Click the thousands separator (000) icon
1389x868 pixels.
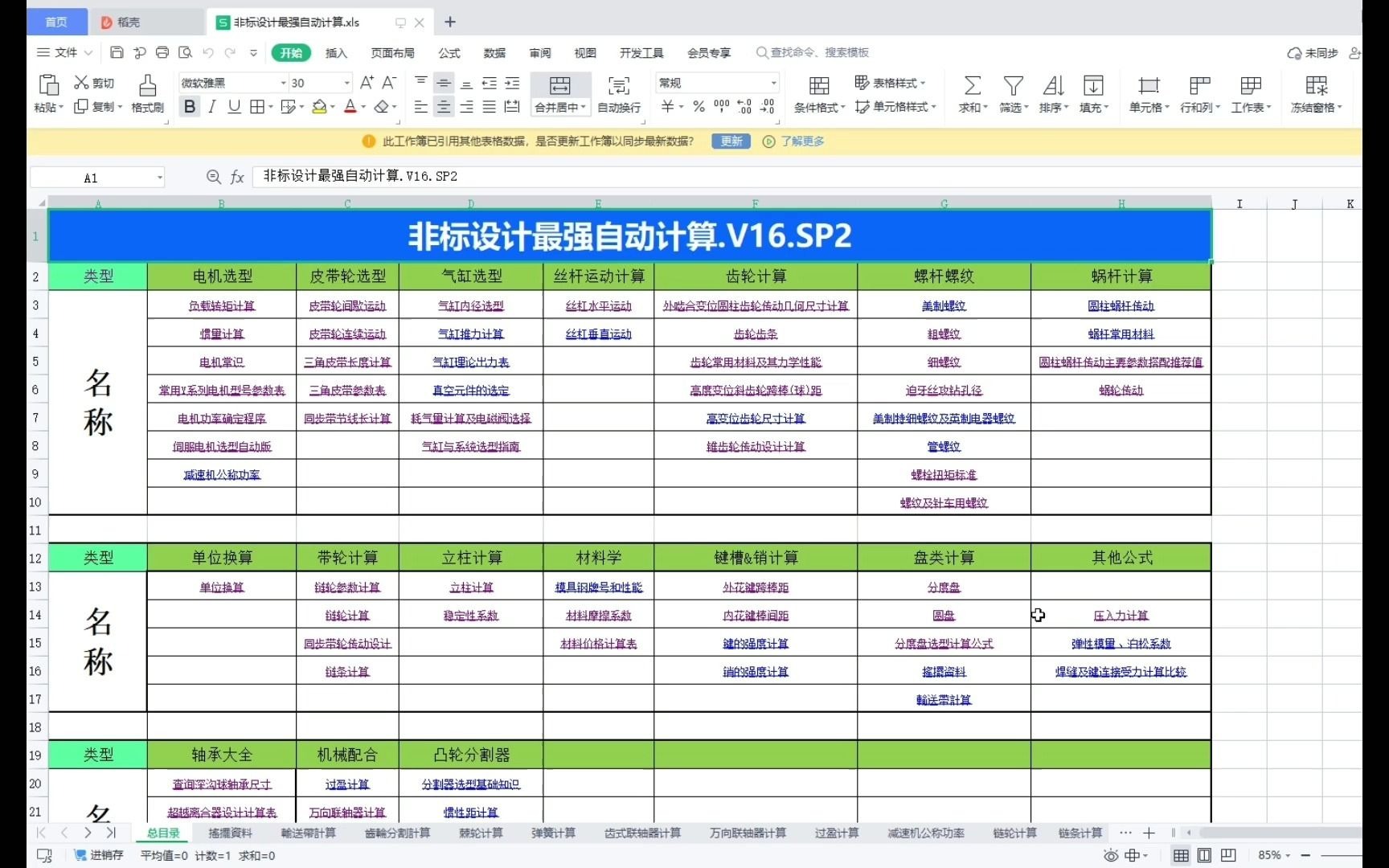tap(721, 106)
